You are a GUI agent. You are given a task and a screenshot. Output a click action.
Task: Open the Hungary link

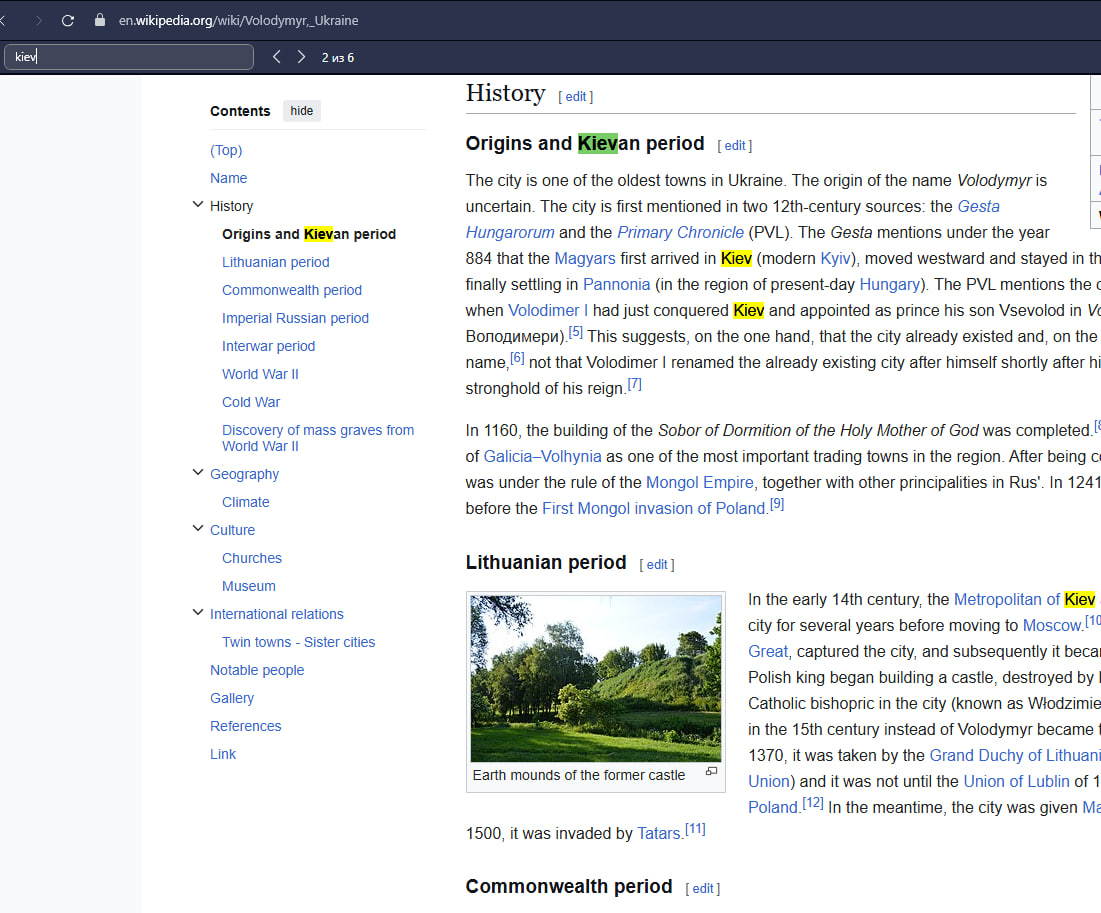pos(890,284)
